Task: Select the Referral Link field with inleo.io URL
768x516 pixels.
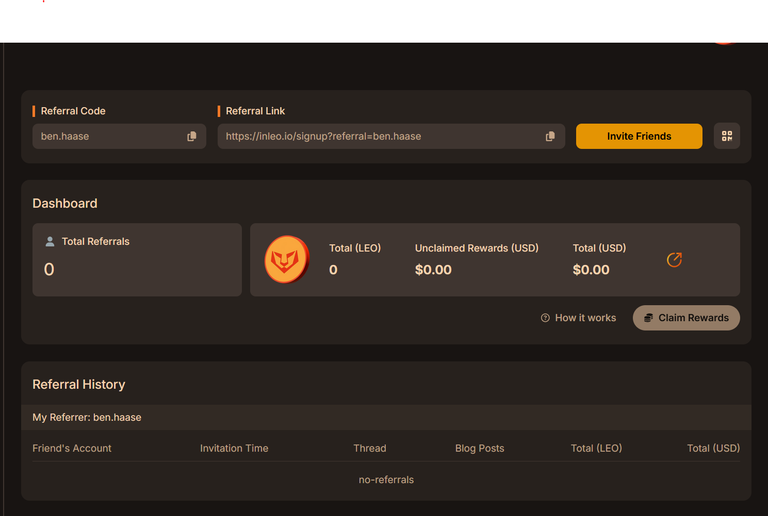Action: point(391,136)
